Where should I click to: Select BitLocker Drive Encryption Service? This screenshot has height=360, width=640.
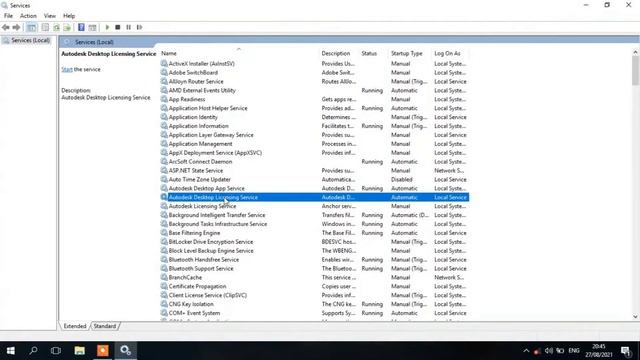coord(211,242)
